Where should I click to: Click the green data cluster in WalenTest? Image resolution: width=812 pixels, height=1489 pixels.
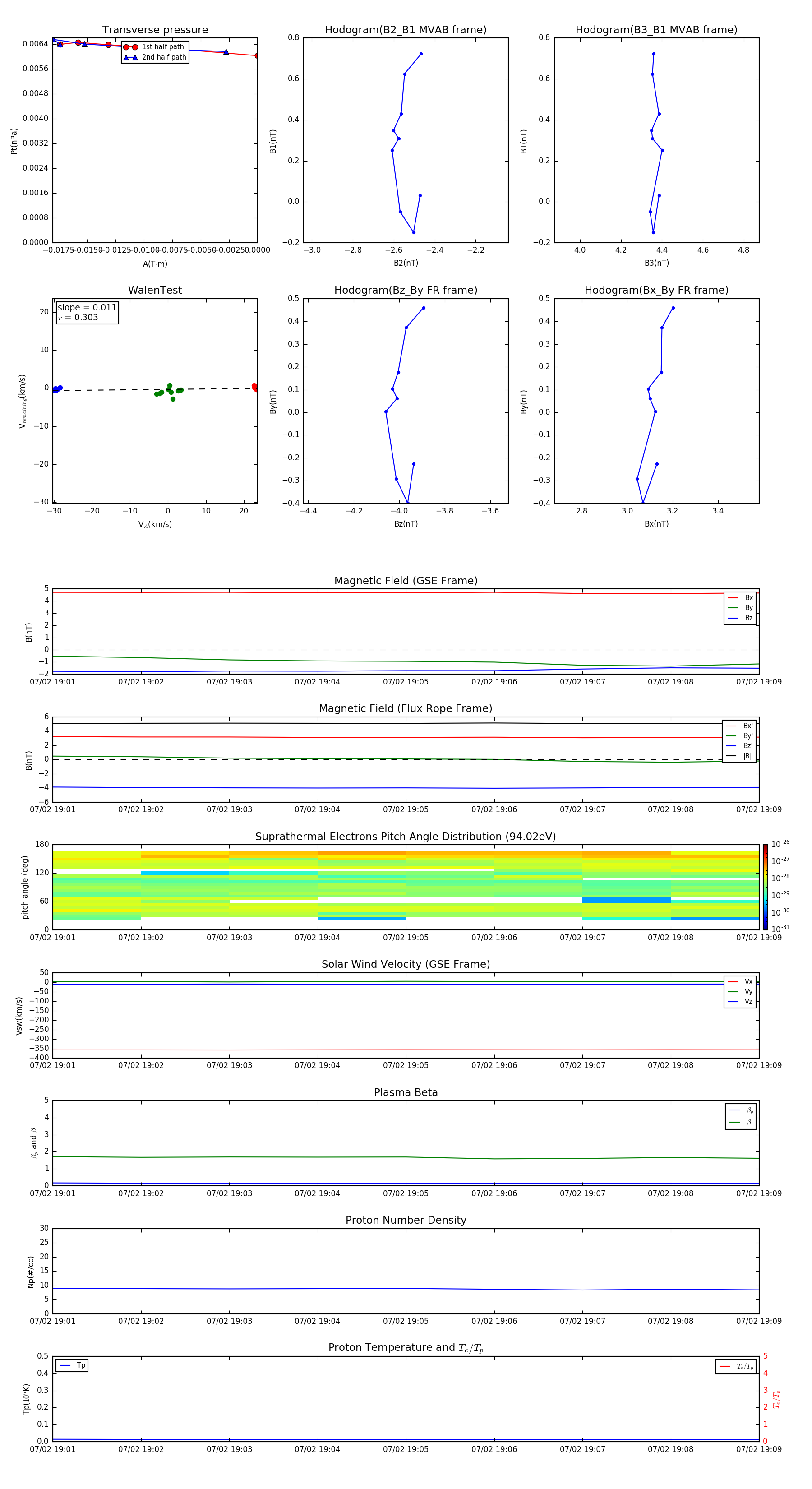click(169, 391)
